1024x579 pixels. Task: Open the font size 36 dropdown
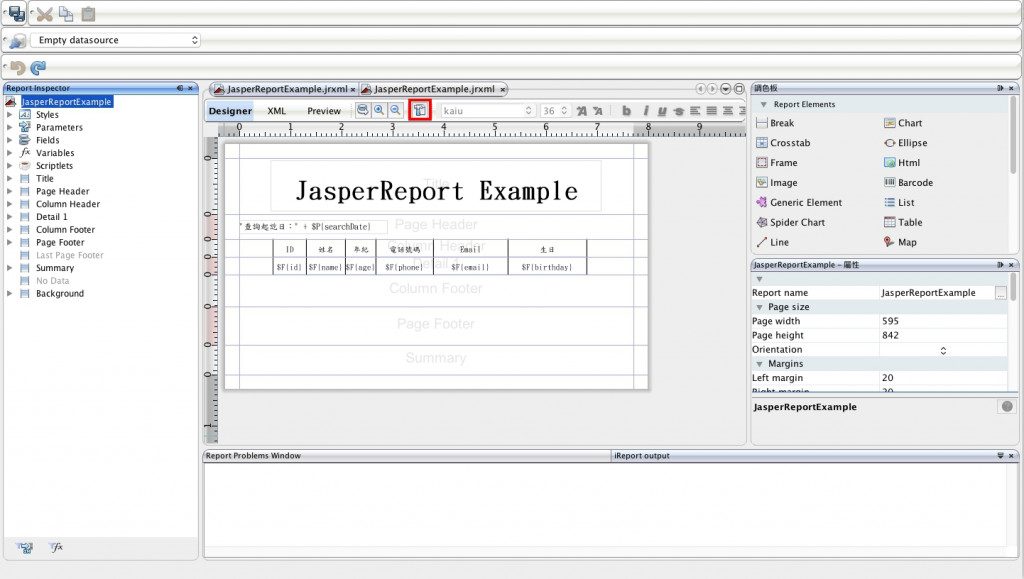[x=556, y=111]
